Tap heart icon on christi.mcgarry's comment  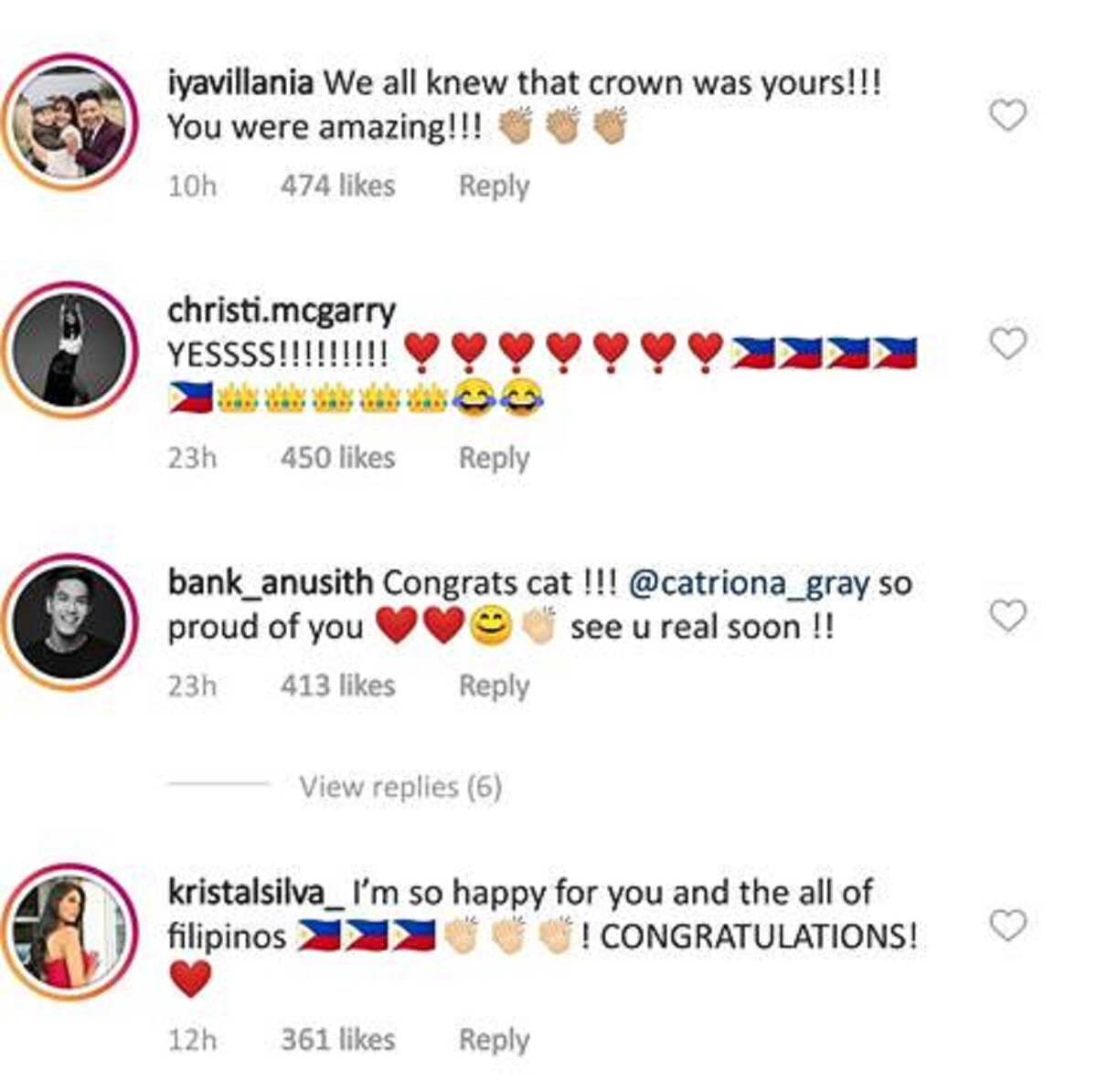[x=1008, y=344]
